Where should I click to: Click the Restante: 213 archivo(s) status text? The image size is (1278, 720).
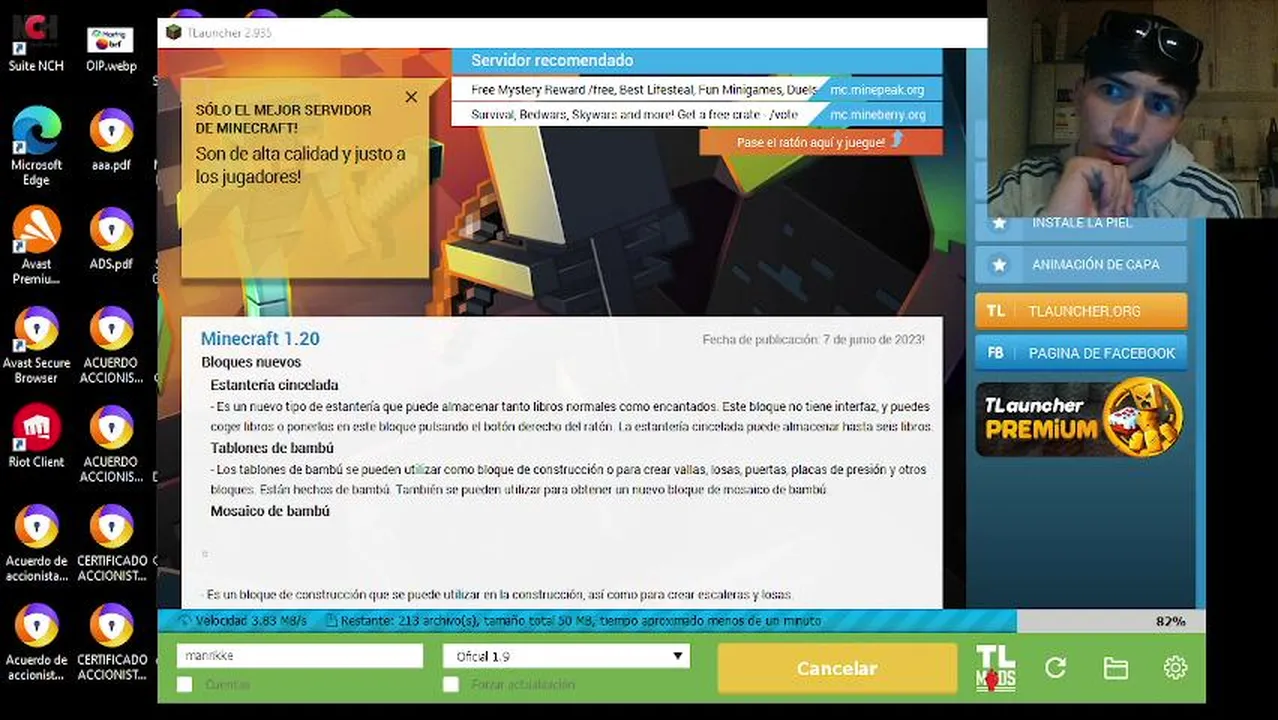580,621
